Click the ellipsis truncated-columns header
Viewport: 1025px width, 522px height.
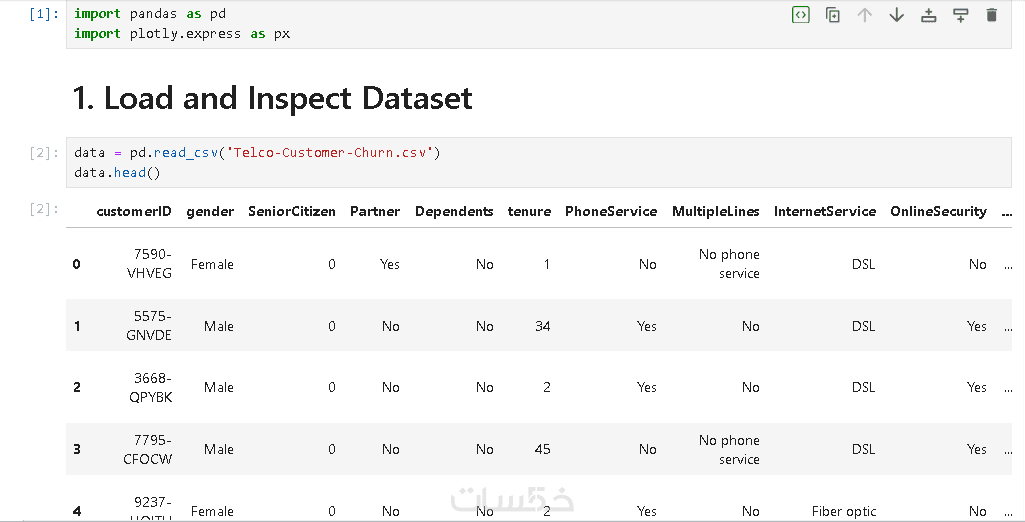click(1006, 211)
